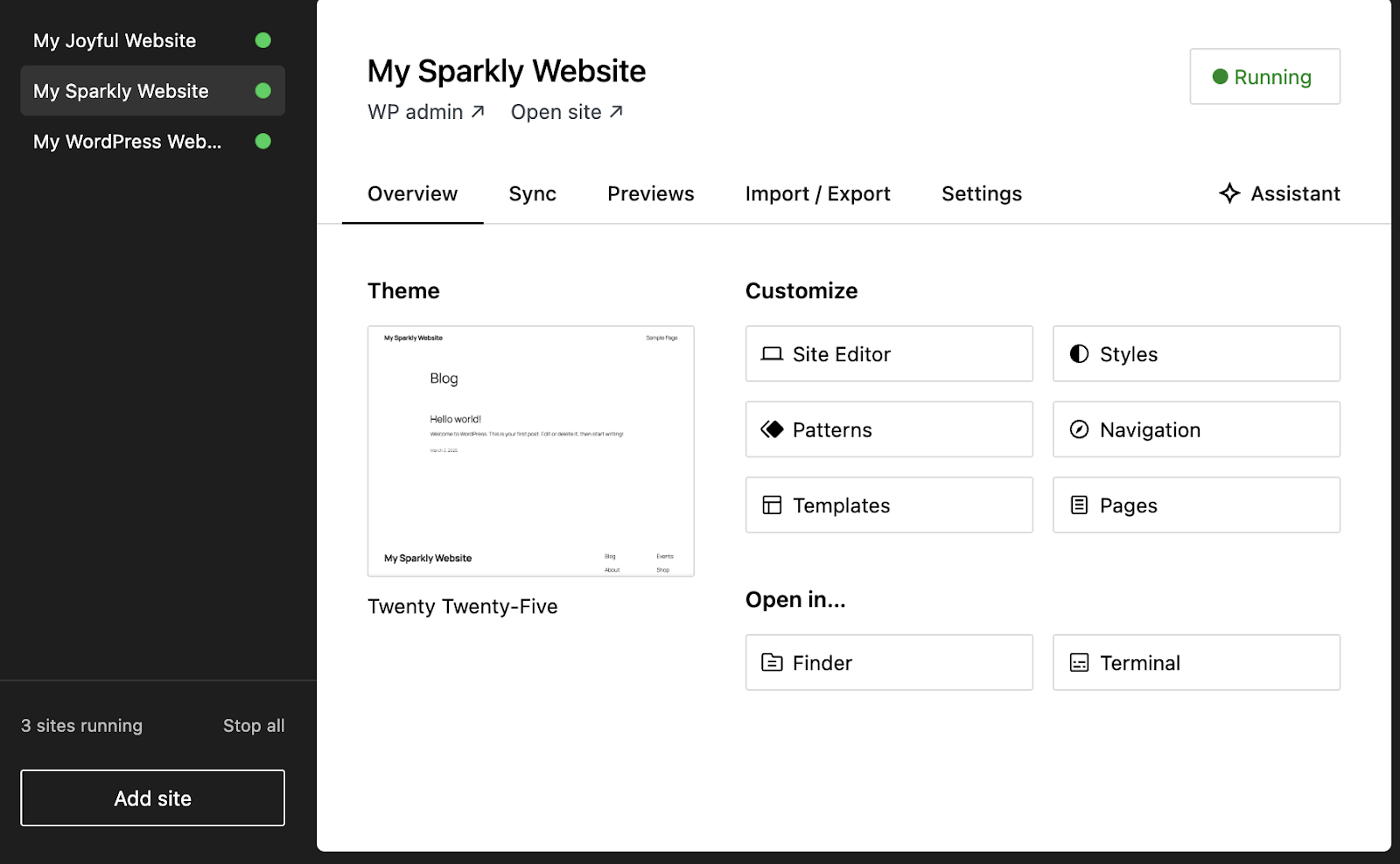
Task: Click the green status dot beside My Joyful Website
Action: pos(264,40)
